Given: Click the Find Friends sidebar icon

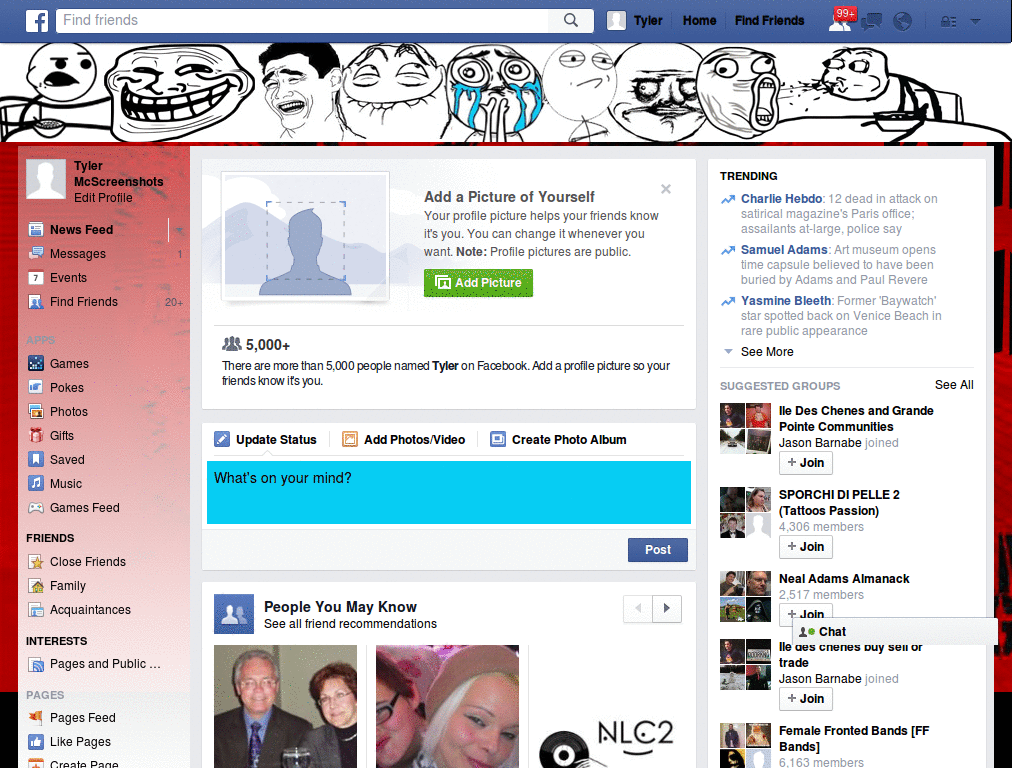Looking at the screenshot, I should (36, 302).
